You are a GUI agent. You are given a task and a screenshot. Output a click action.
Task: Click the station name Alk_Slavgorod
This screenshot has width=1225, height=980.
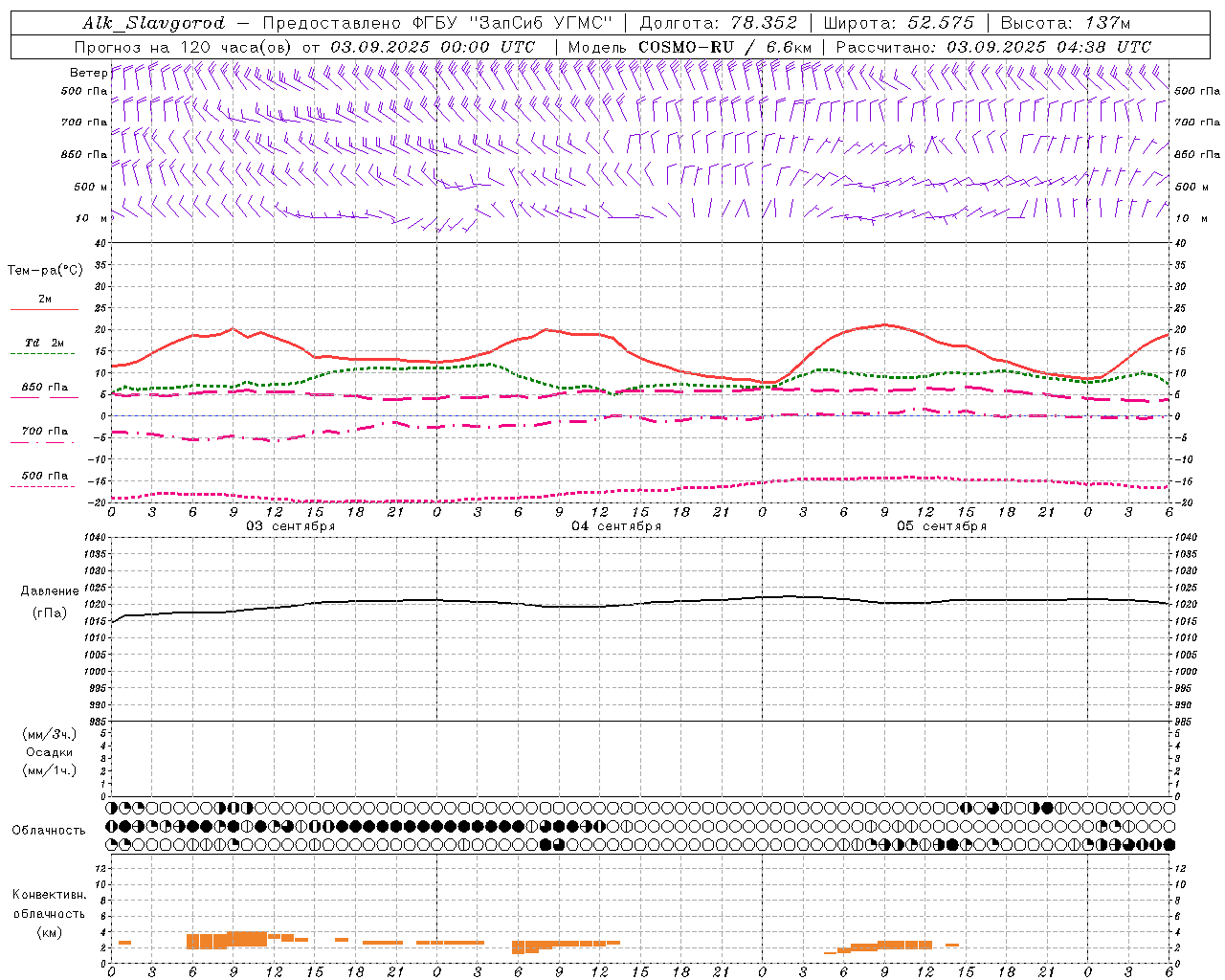tap(154, 23)
